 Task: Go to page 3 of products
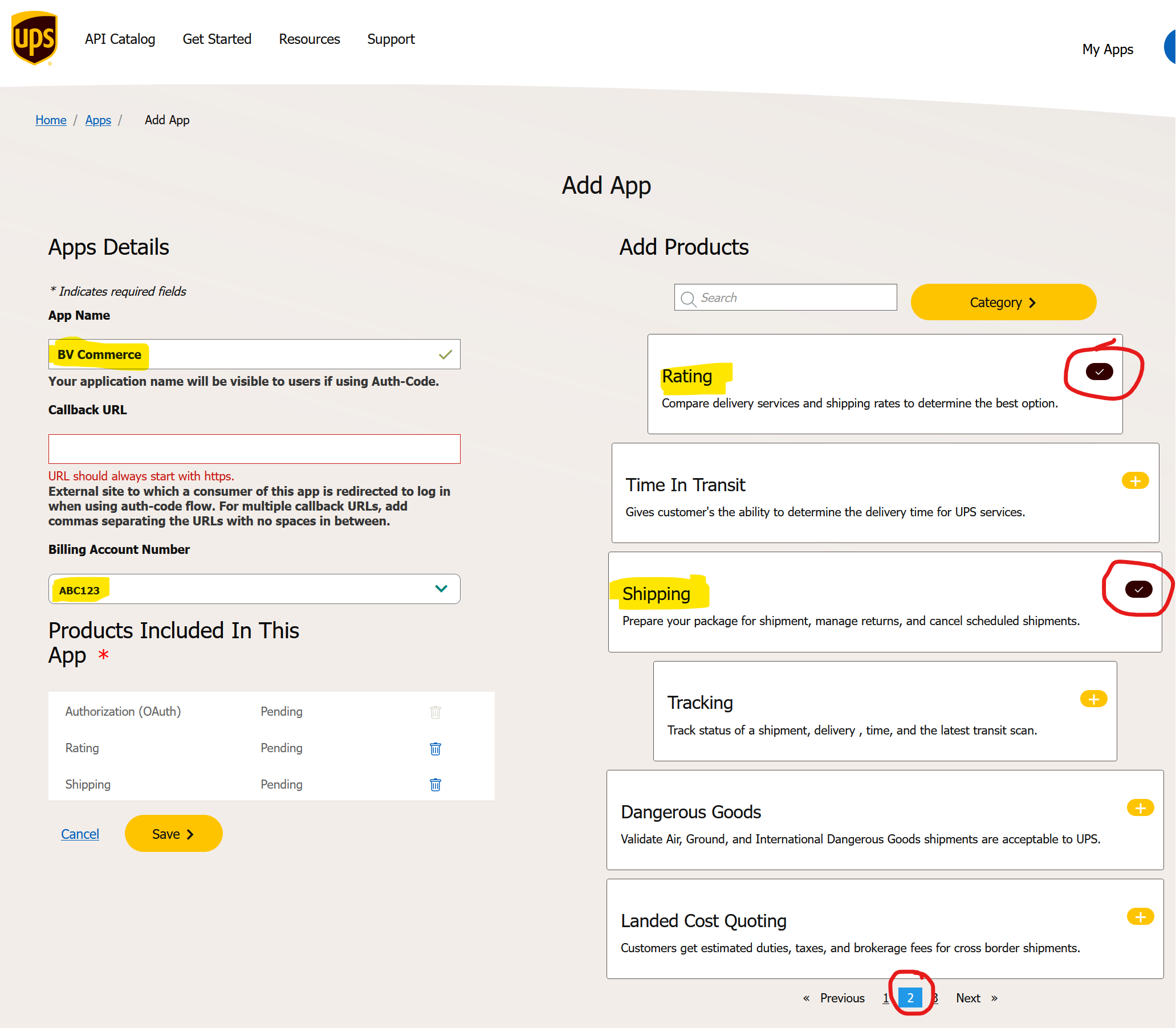(x=935, y=998)
